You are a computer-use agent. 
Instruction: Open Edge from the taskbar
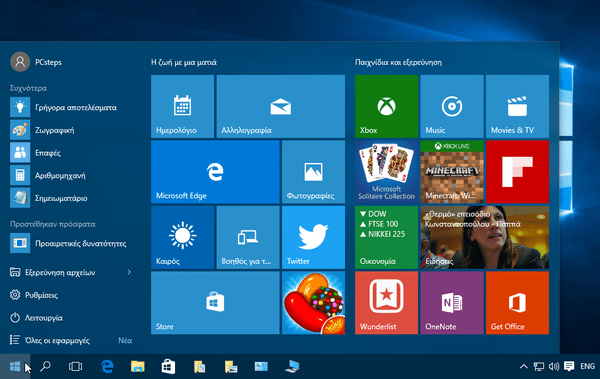pyautogui.click(x=107, y=366)
